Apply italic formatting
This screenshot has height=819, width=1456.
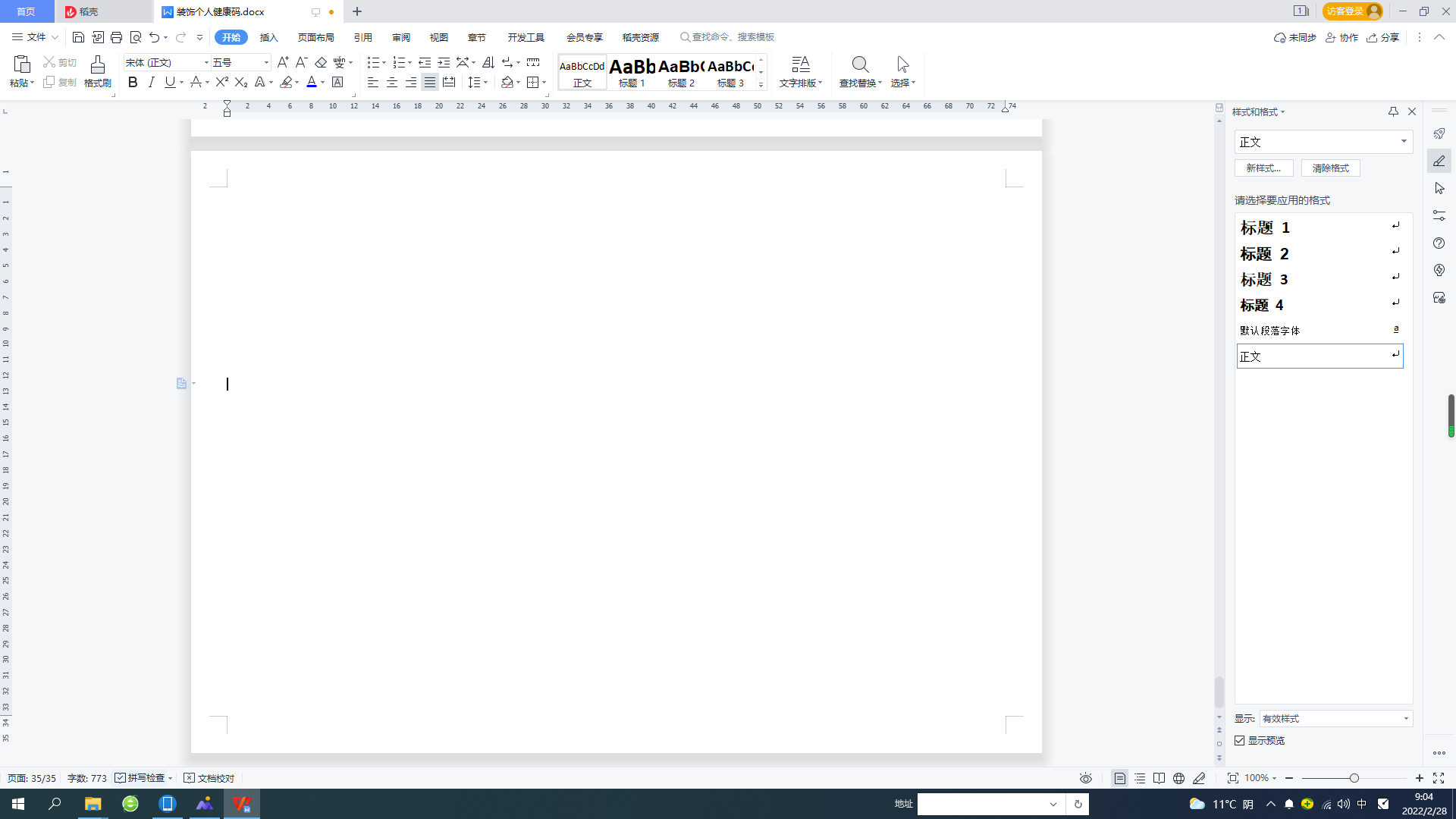coord(152,82)
